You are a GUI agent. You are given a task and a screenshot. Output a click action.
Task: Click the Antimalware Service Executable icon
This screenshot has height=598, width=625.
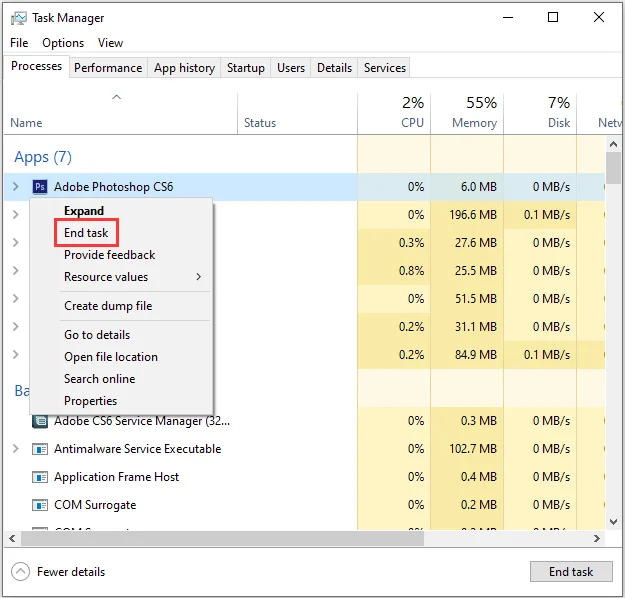[x=39, y=449]
